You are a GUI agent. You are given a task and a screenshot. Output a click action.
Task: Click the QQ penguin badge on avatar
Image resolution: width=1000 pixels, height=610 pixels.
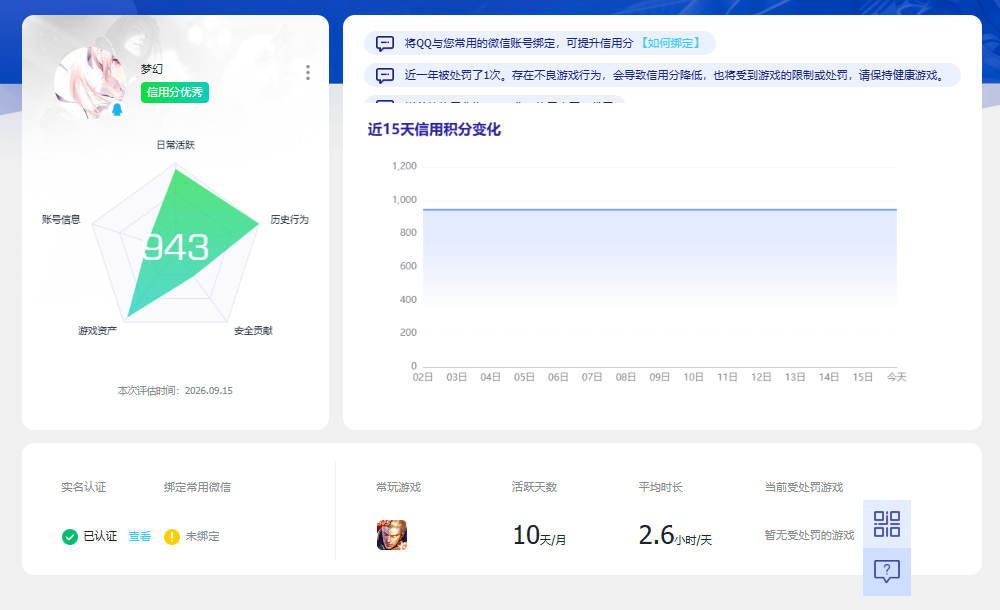click(x=117, y=109)
